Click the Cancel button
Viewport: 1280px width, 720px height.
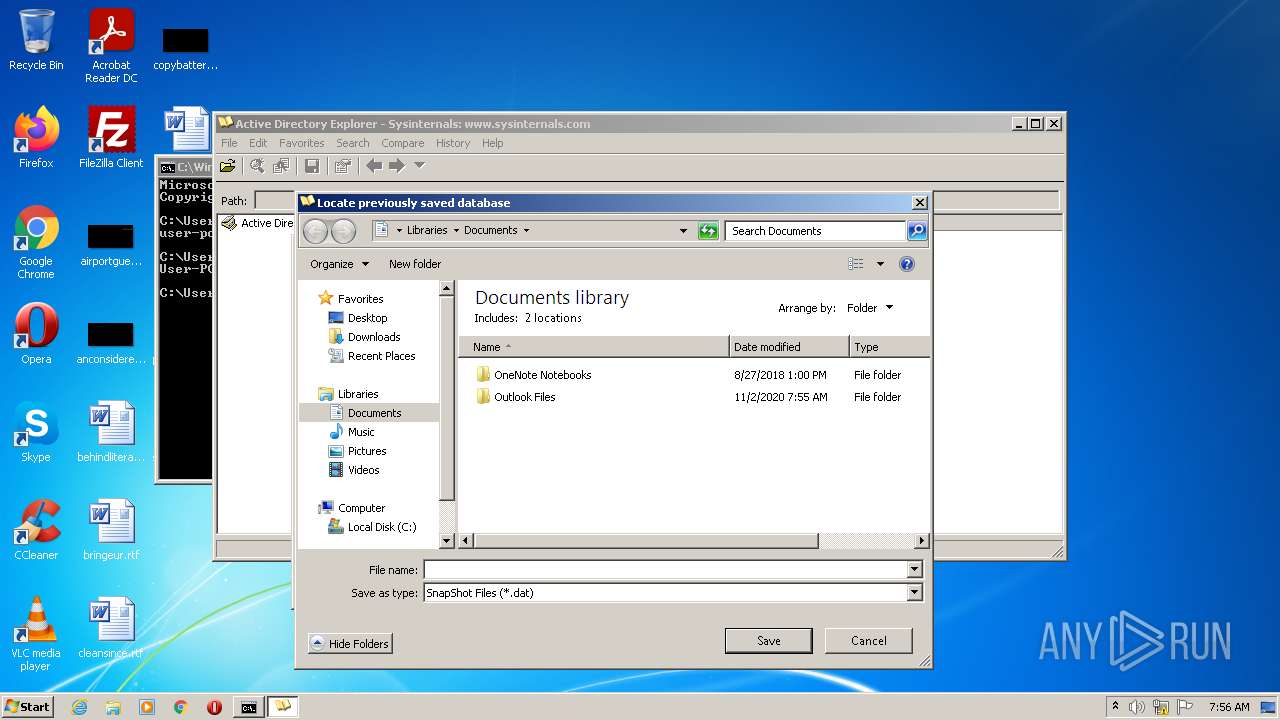868,641
